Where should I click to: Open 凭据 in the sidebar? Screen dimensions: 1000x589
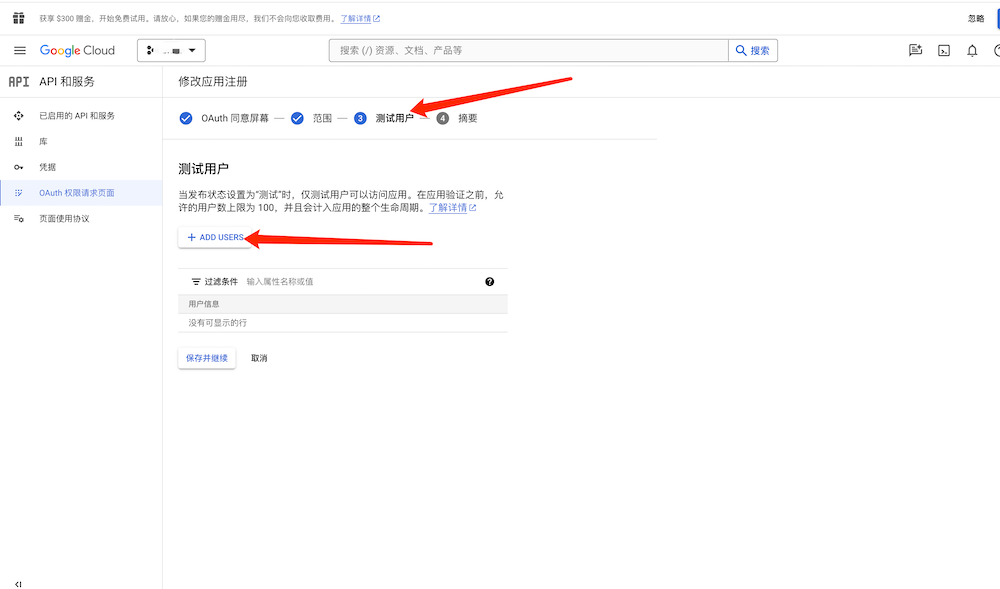click(47, 167)
